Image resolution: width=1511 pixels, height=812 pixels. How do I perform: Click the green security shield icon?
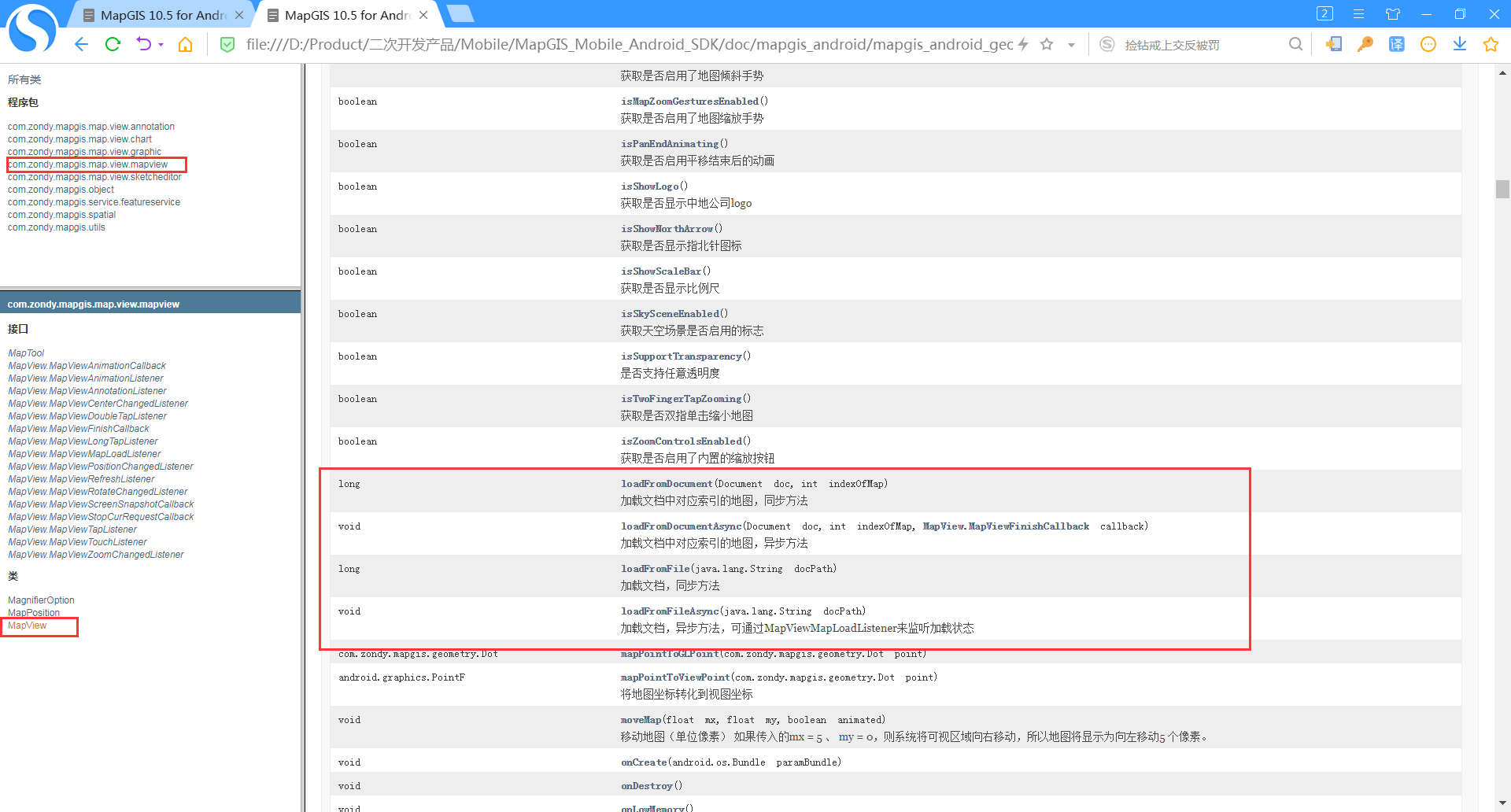coord(227,45)
